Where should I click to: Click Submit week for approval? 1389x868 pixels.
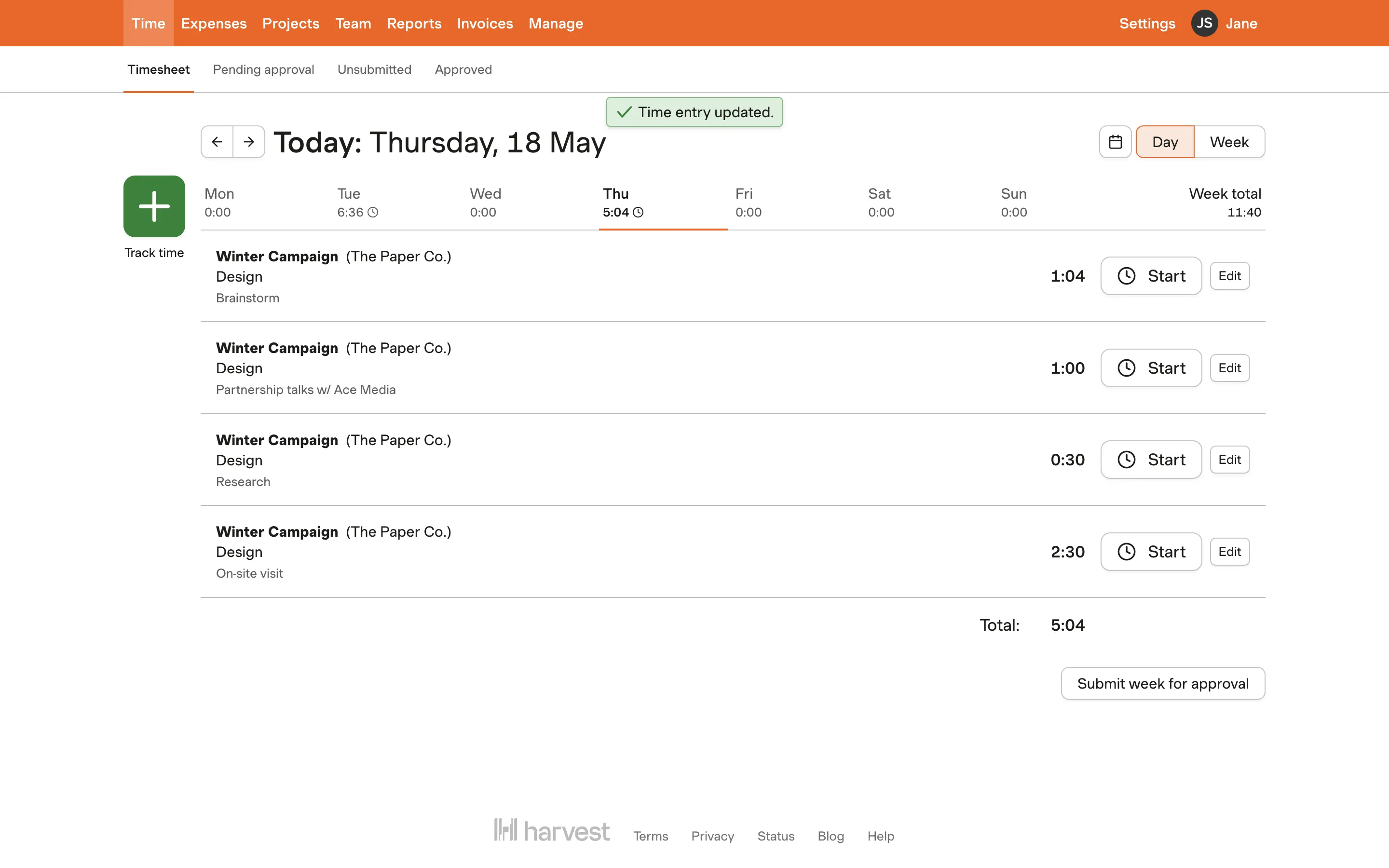click(x=1162, y=683)
